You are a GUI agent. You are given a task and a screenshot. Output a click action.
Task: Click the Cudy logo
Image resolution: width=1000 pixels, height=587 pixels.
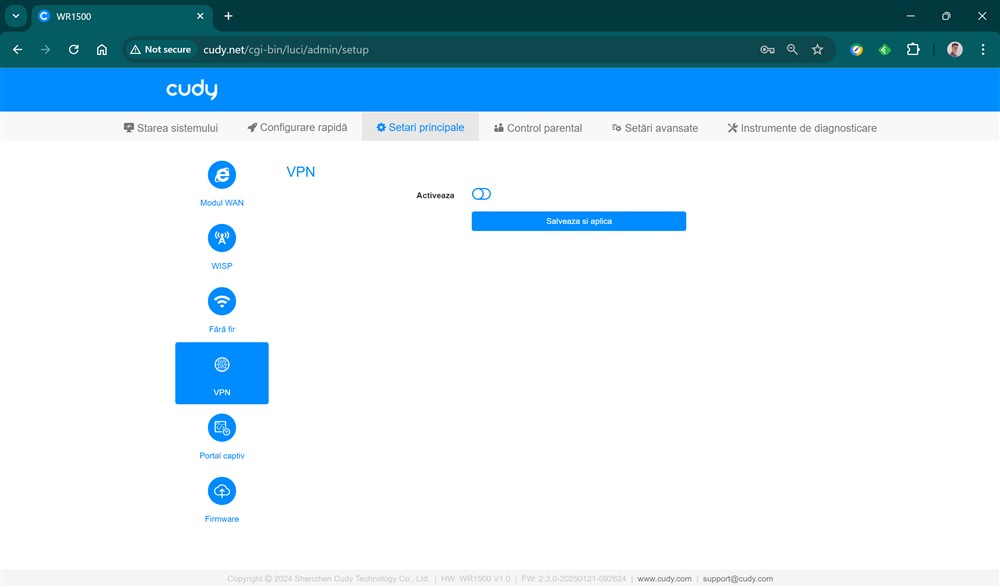tap(192, 90)
